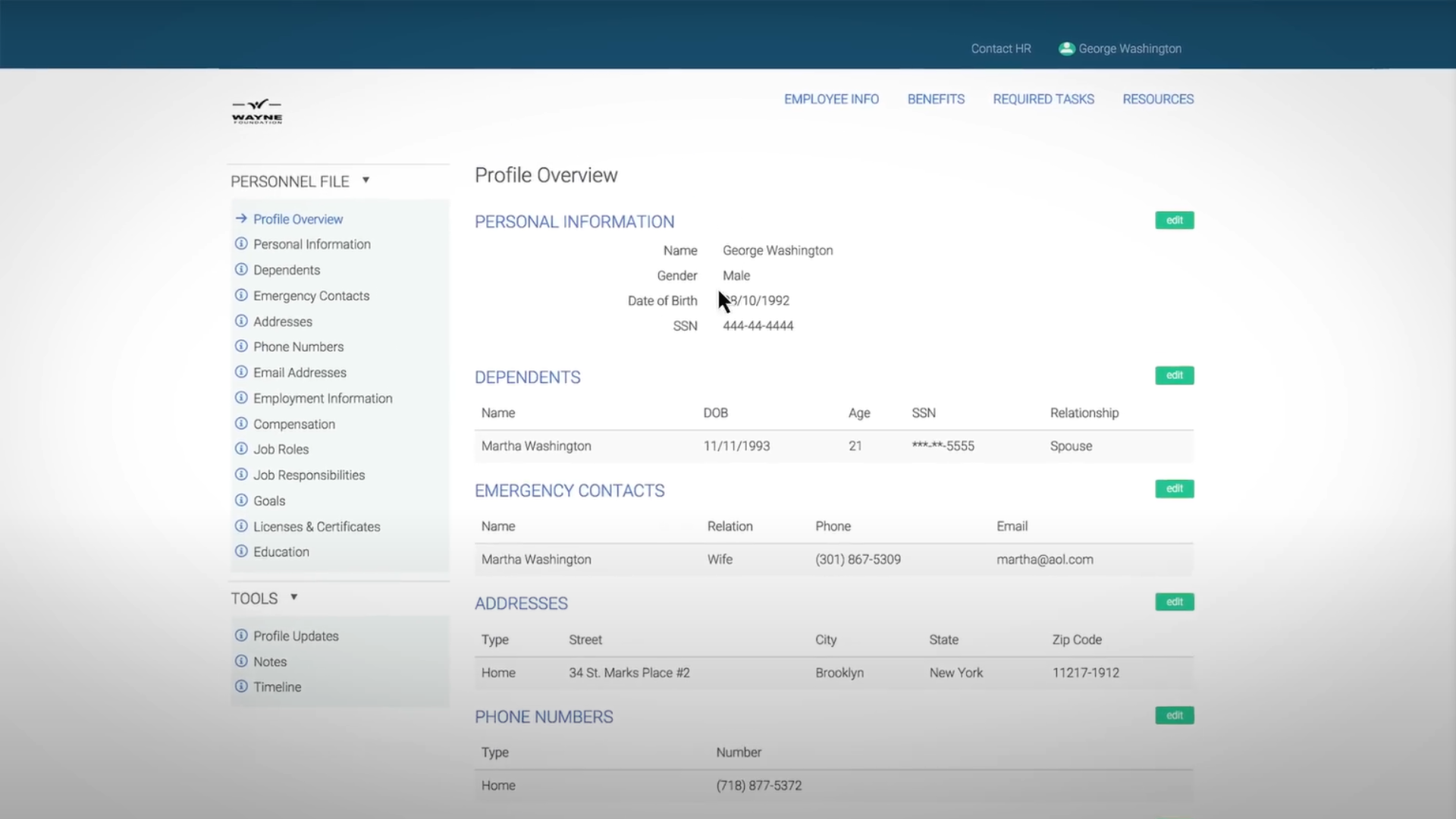The image size is (1456, 819).
Task: Open Job Responsibilities in the sidebar
Action: click(309, 475)
